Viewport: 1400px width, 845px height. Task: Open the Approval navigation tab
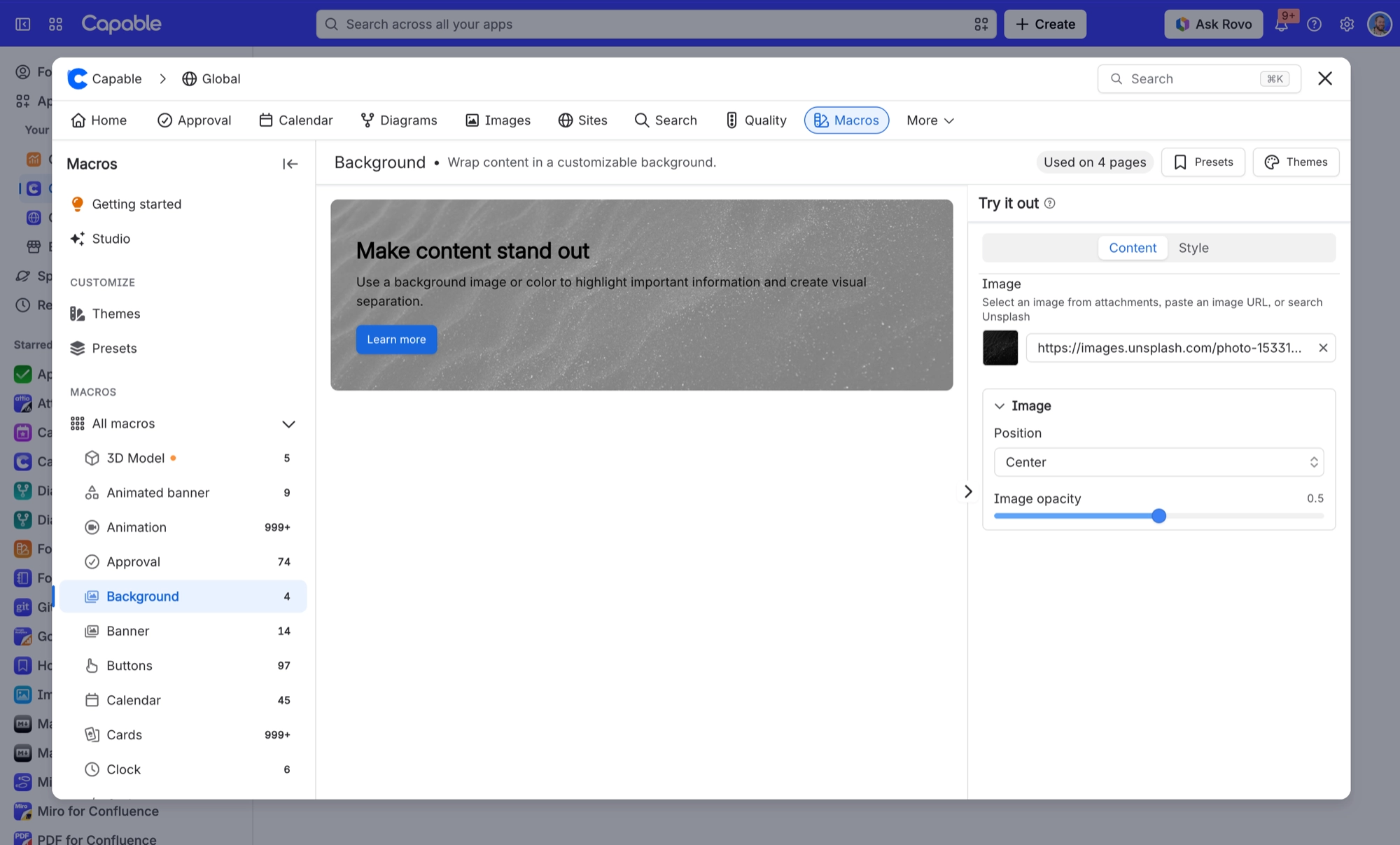pos(194,120)
